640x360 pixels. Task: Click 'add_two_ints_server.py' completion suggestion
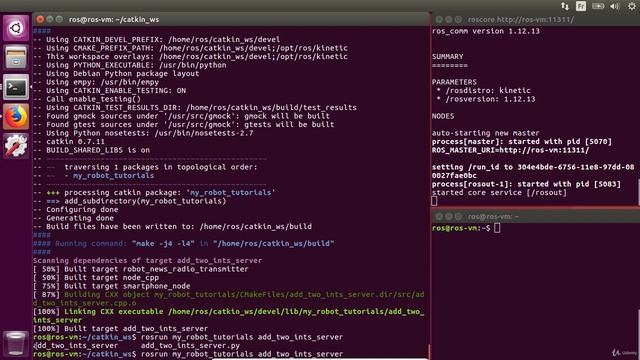pos(190,345)
